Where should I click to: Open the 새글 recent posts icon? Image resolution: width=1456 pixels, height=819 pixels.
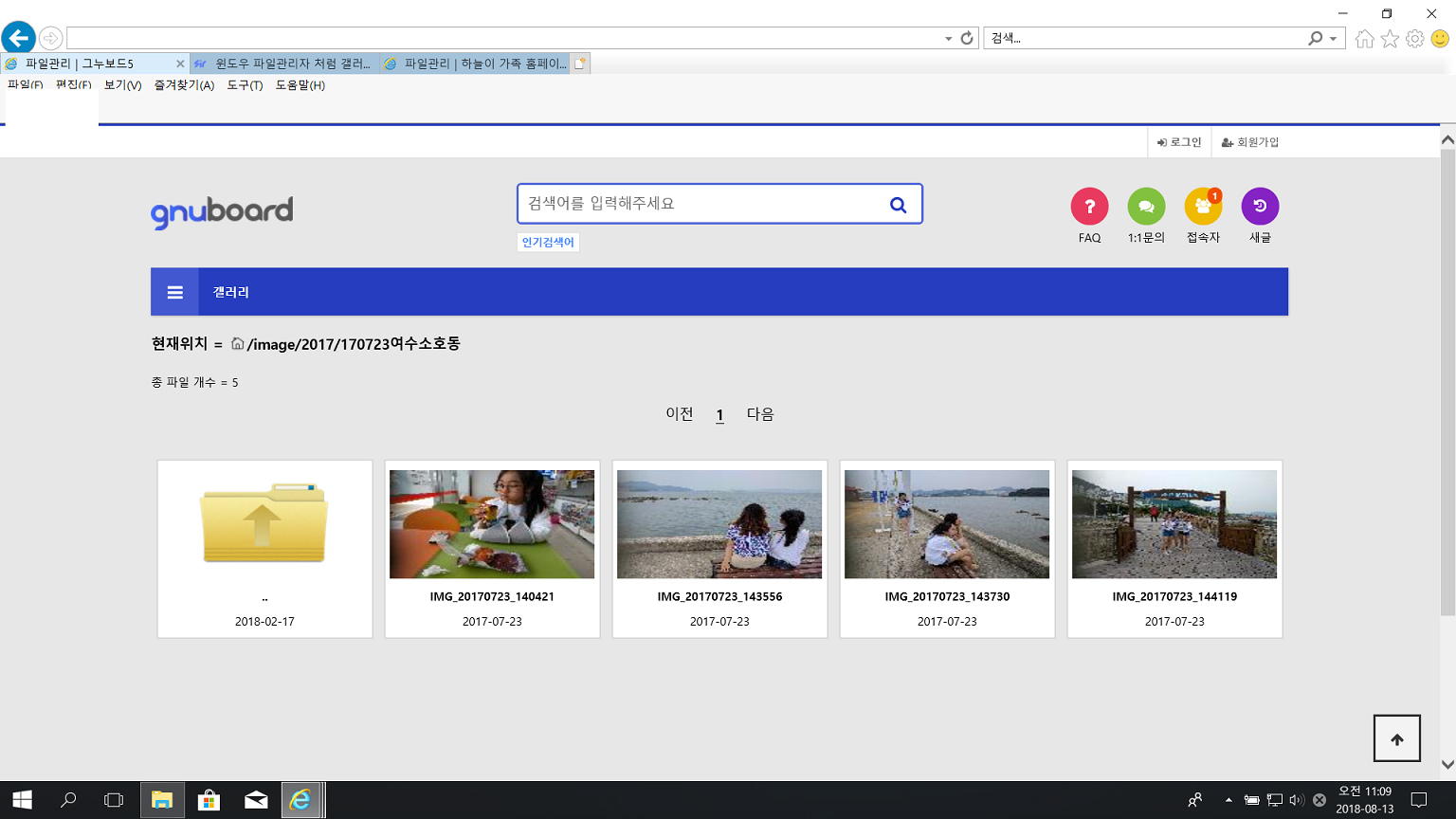point(1260,207)
